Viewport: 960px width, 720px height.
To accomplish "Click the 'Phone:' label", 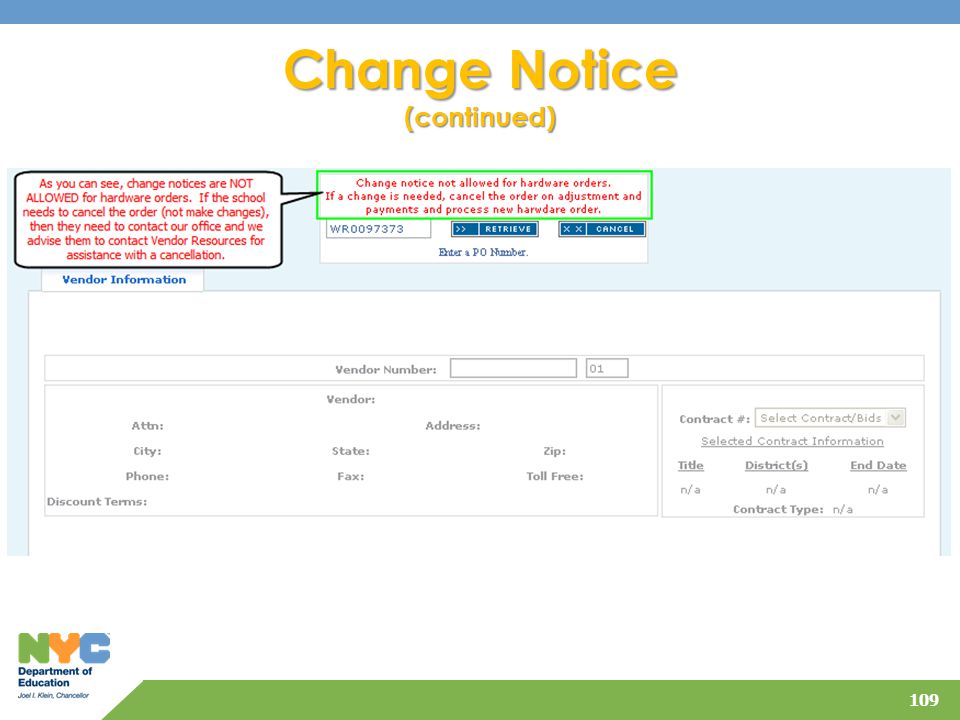I will pos(147,476).
